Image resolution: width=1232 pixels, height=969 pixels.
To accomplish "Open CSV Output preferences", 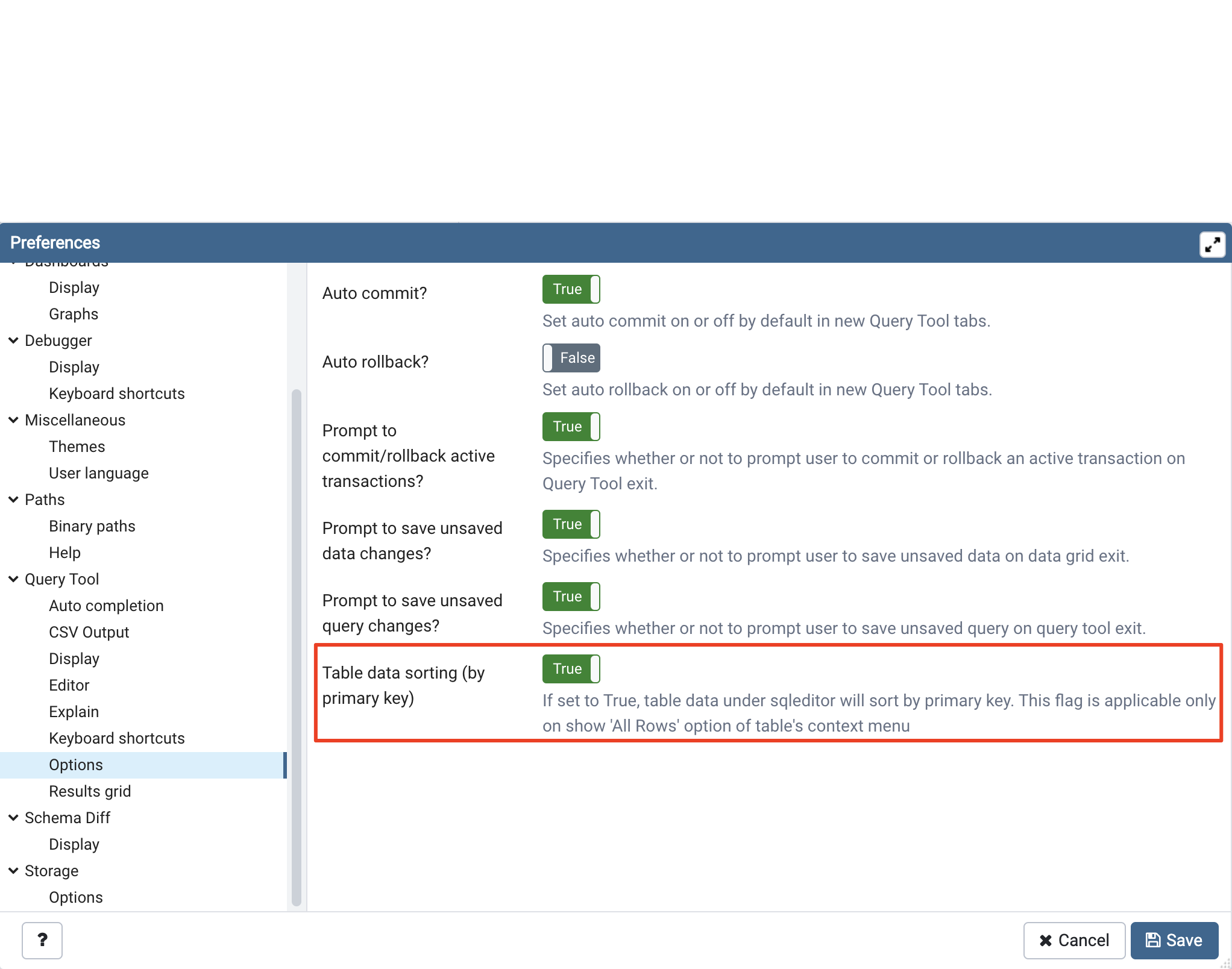I will (89, 632).
